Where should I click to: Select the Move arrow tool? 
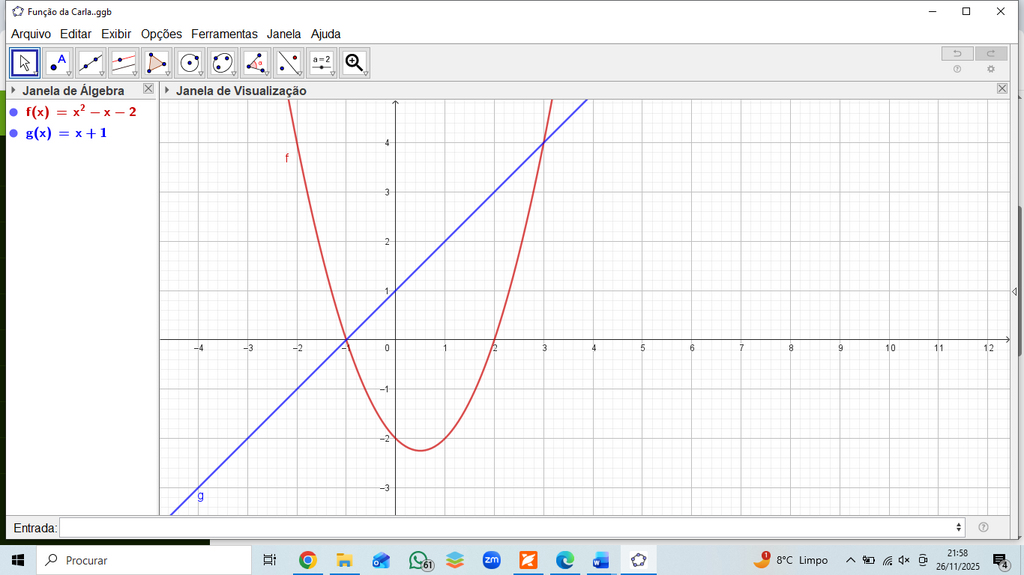(25, 63)
